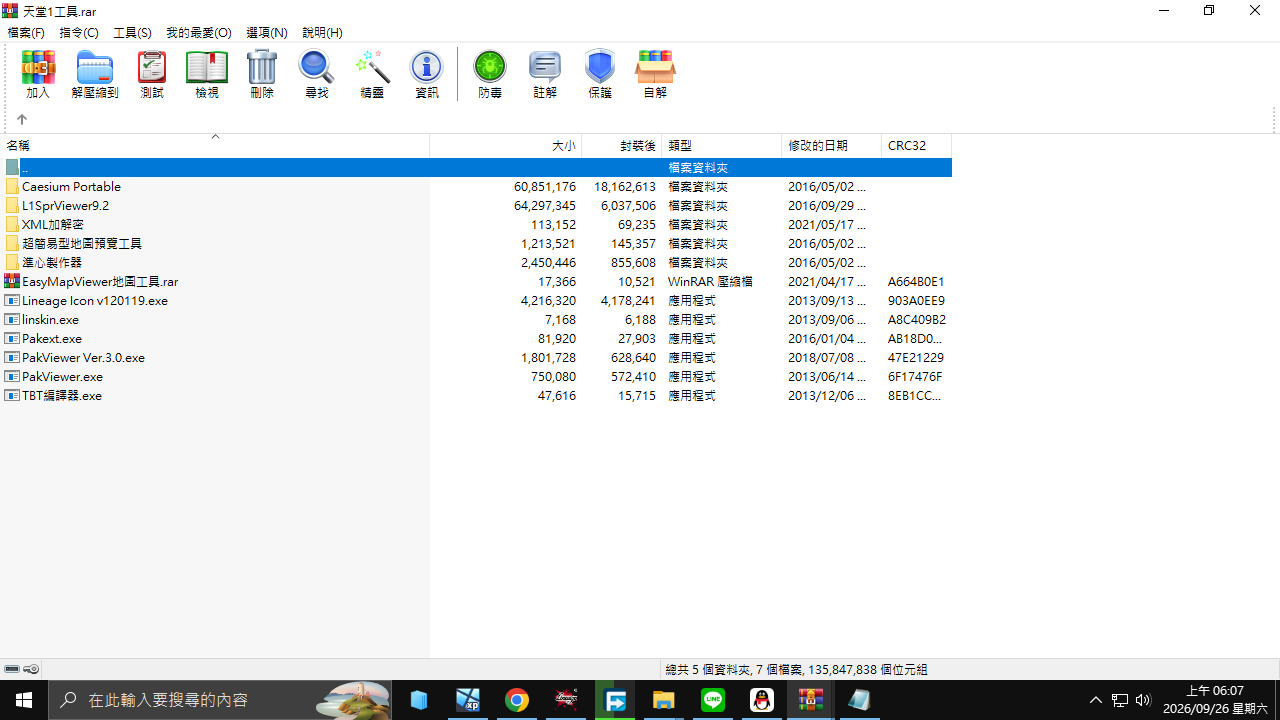Select the TBT編譯器.exe file
1280x720 pixels.
[x=62, y=395]
